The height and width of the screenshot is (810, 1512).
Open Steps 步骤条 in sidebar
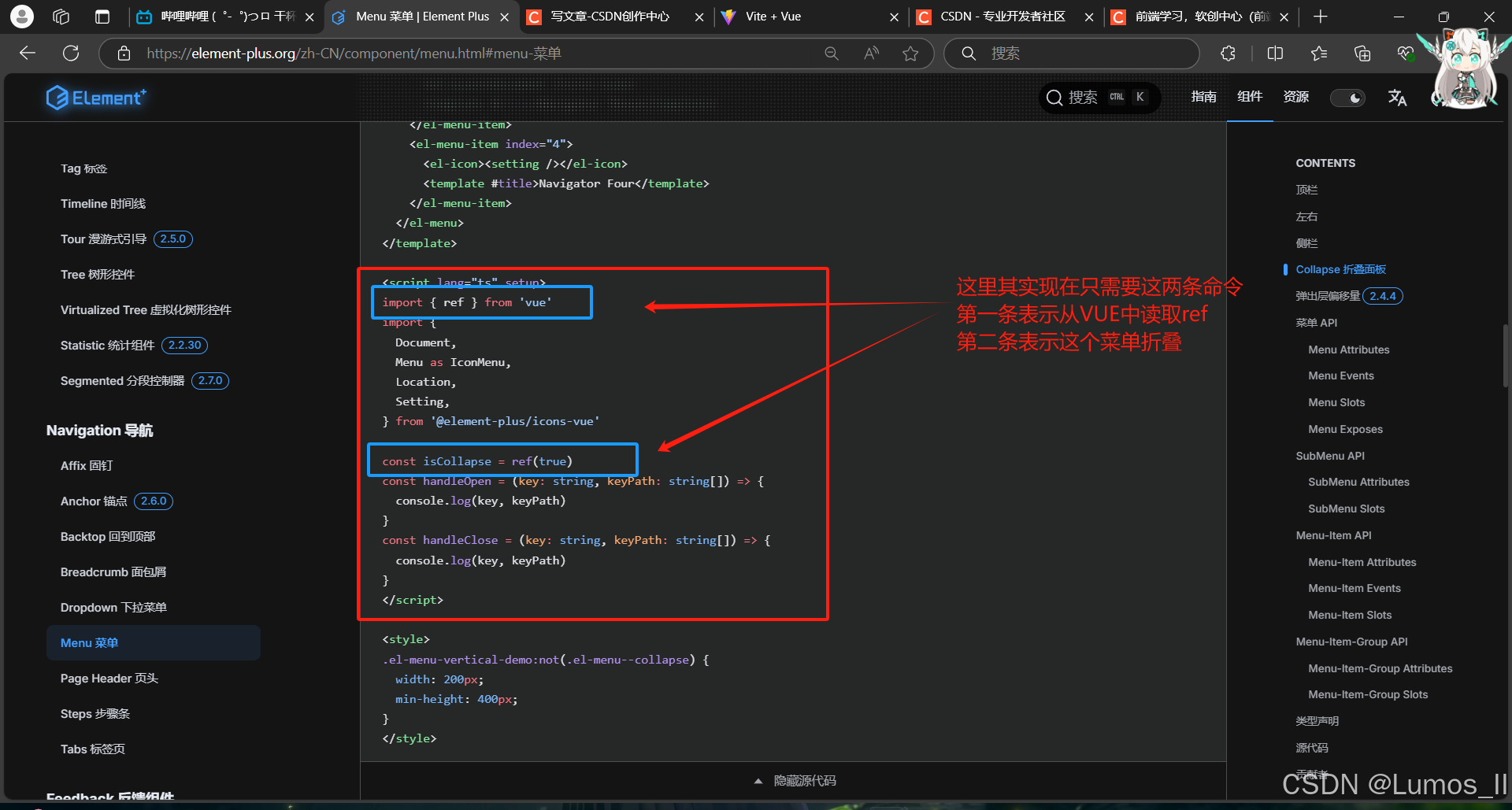click(x=95, y=714)
